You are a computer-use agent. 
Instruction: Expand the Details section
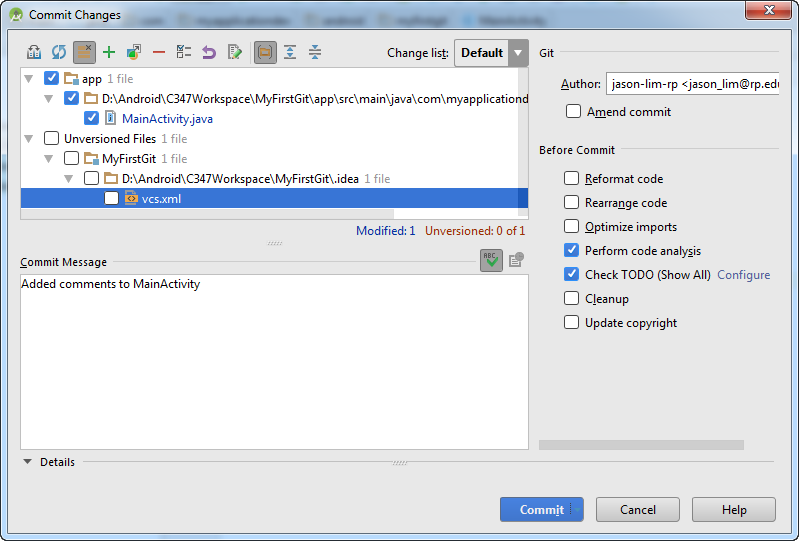[x=27, y=463]
